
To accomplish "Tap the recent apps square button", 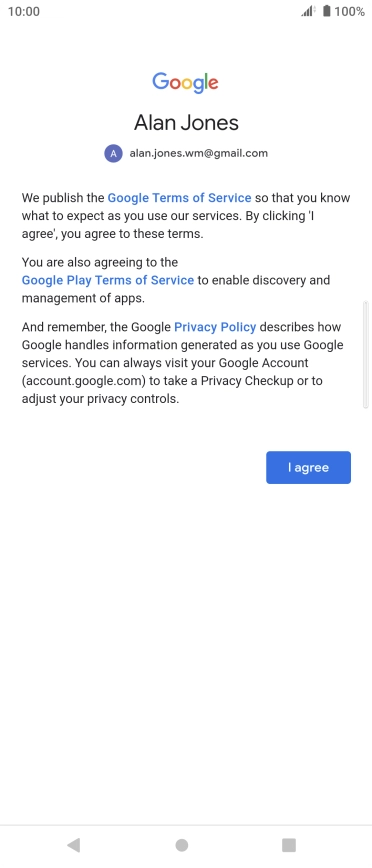I will (x=289, y=845).
